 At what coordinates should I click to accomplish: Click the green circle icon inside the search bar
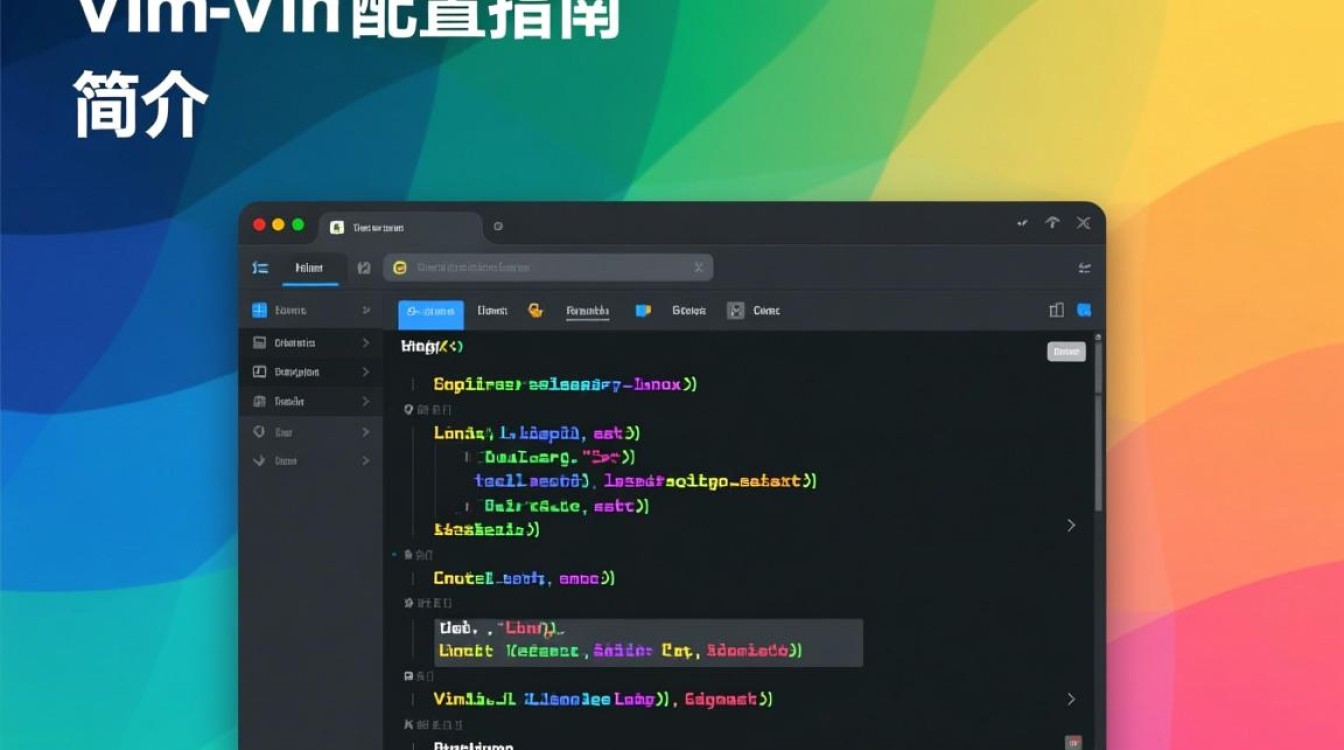402,267
